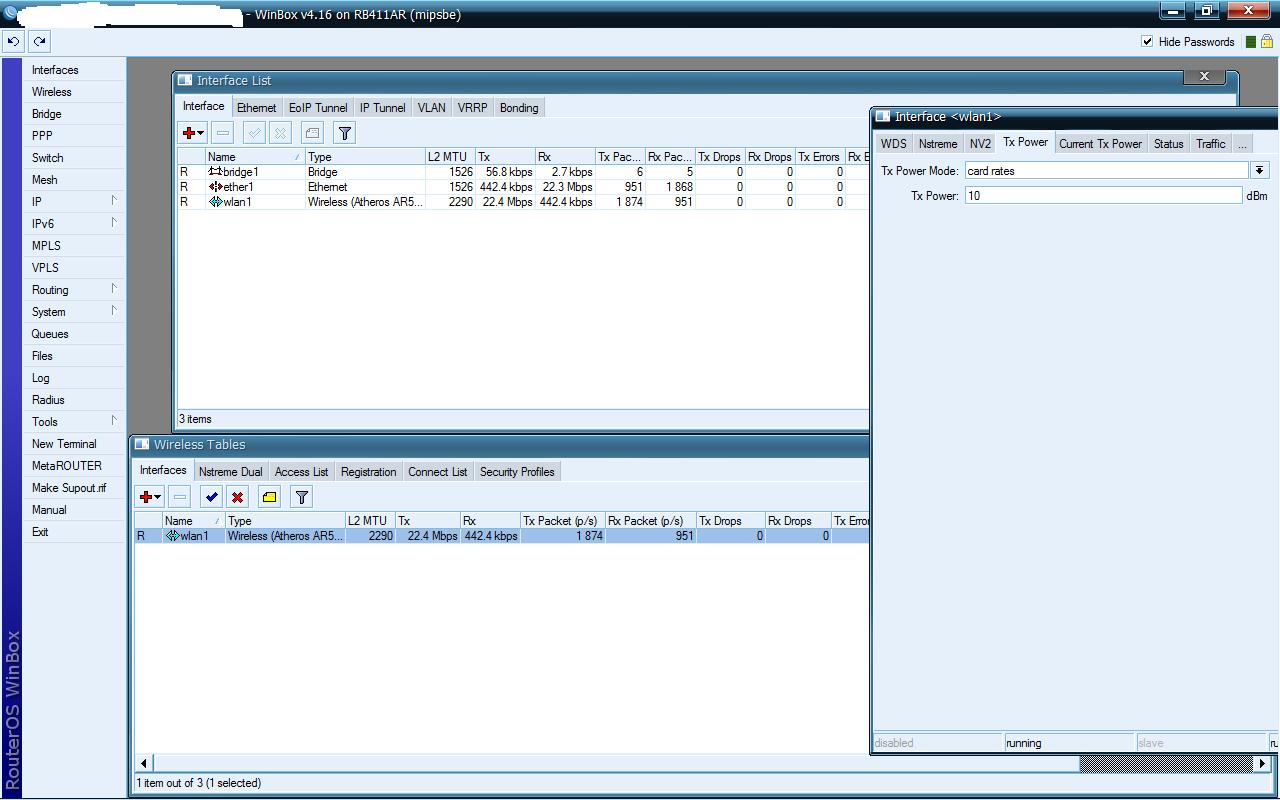Expand the IP submenu in the sidebar

114,201
